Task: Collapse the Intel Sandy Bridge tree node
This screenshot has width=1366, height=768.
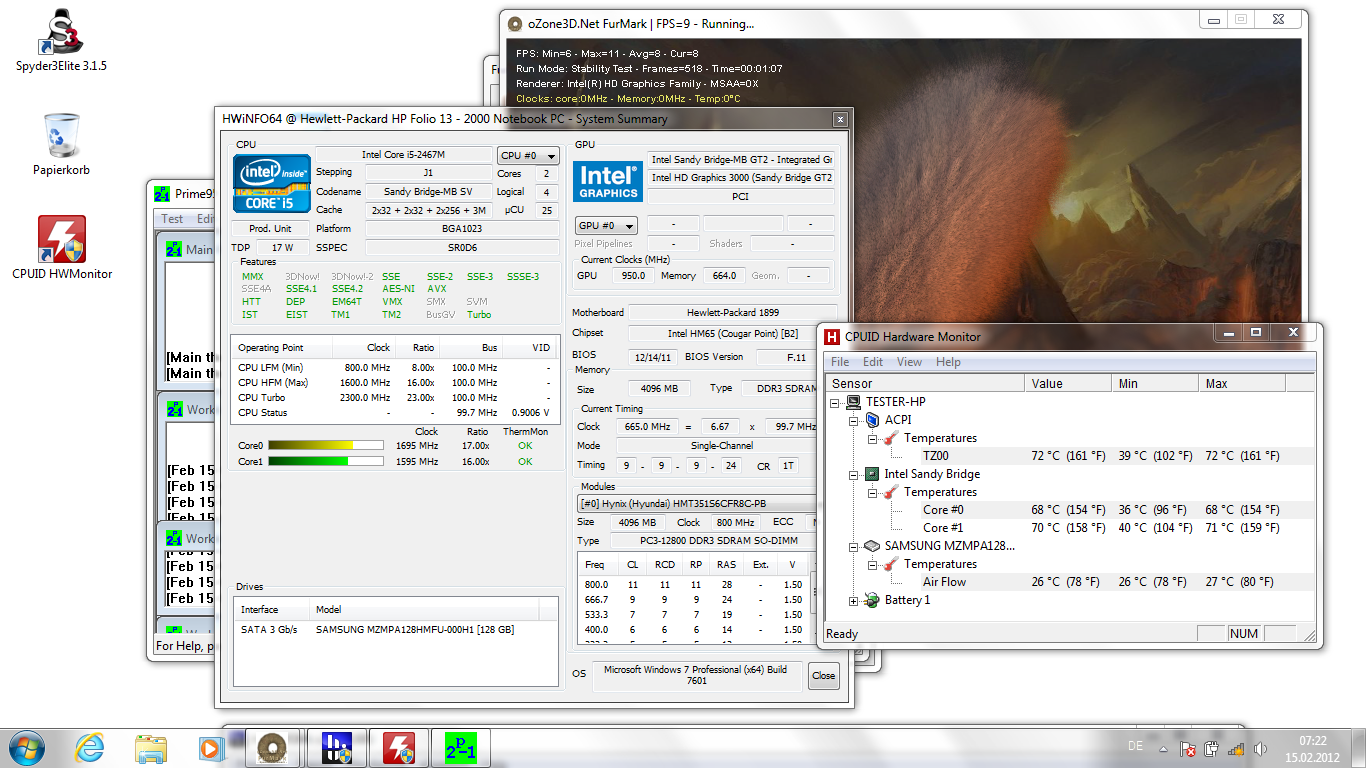Action: coord(855,474)
